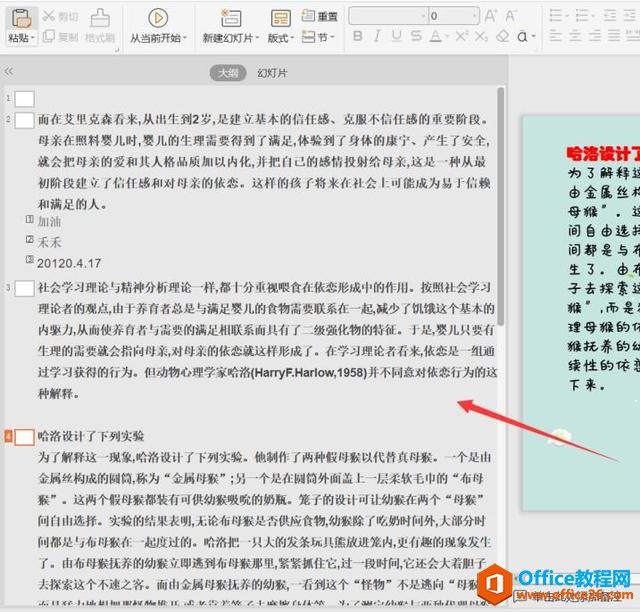Select slide 1 icon in outline
This screenshot has height=612, width=640.
(24, 99)
